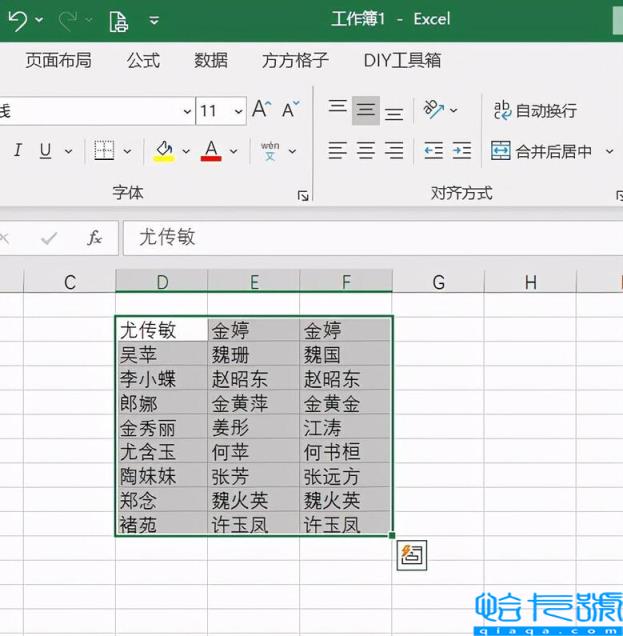623x636 pixels.
Task: Increase font size with large A icon
Action: pyautogui.click(x=262, y=109)
